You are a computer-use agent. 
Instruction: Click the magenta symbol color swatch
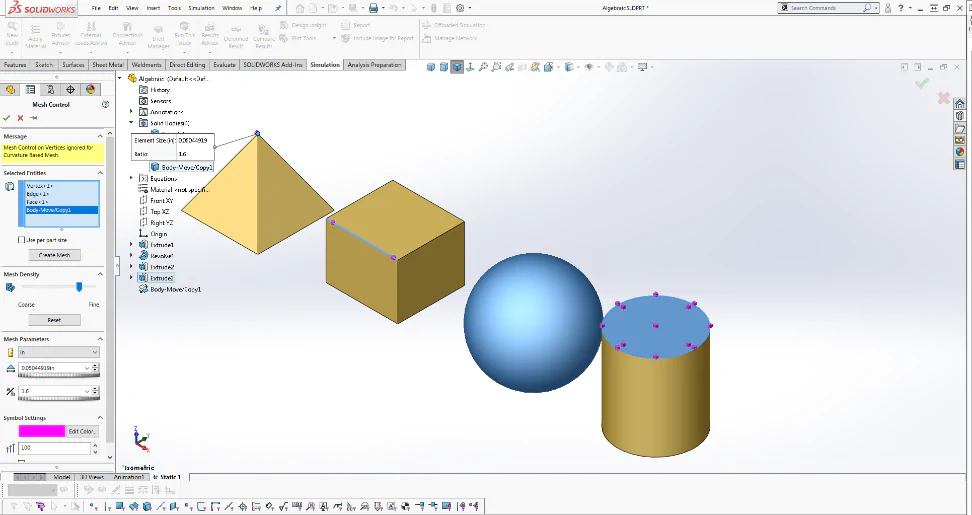tap(42, 431)
